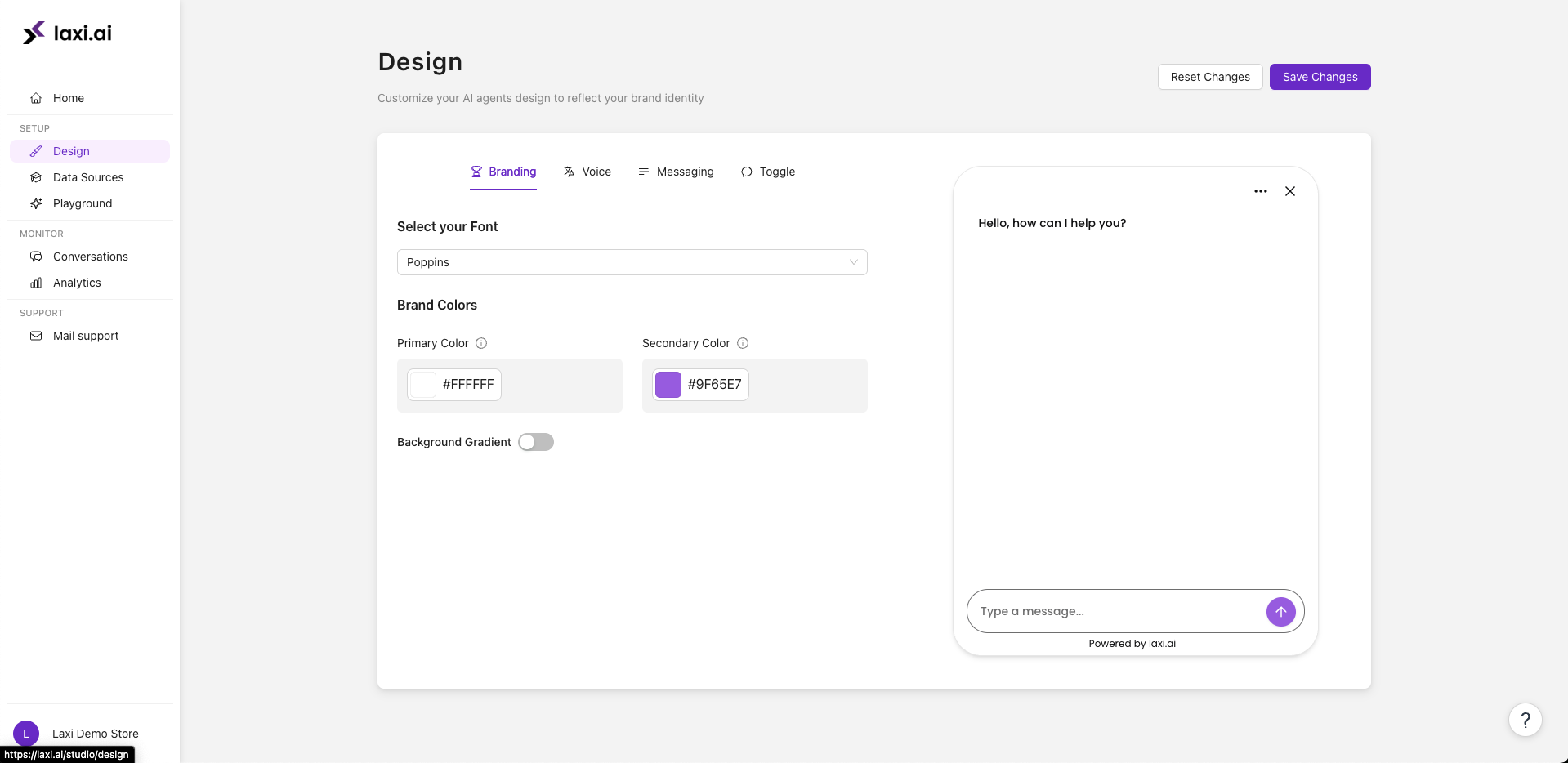Switch to the Voice tab
This screenshot has width=1568, height=763.
(x=587, y=172)
